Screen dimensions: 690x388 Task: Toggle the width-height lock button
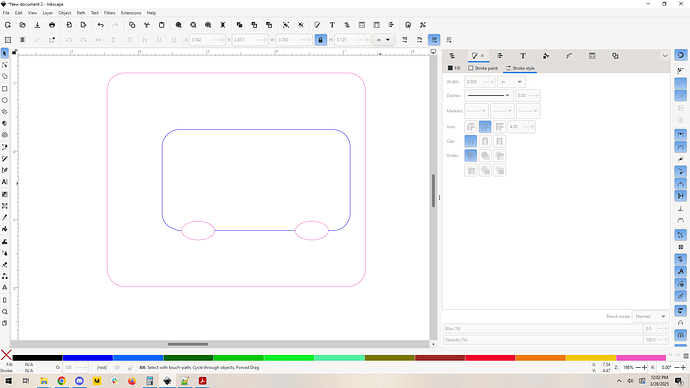point(320,40)
